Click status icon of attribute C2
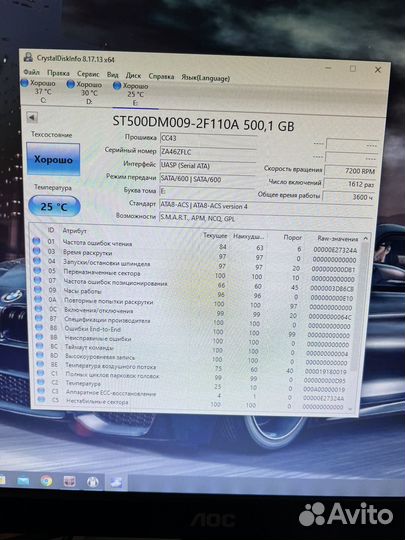The height and width of the screenshot is (540, 405). click(41, 382)
